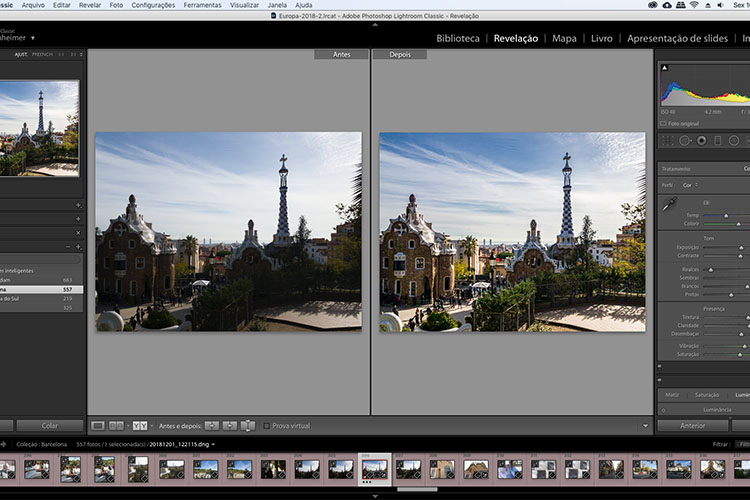Click plus icon on first left panel header
750x500 pixels.
click(x=78, y=205)
